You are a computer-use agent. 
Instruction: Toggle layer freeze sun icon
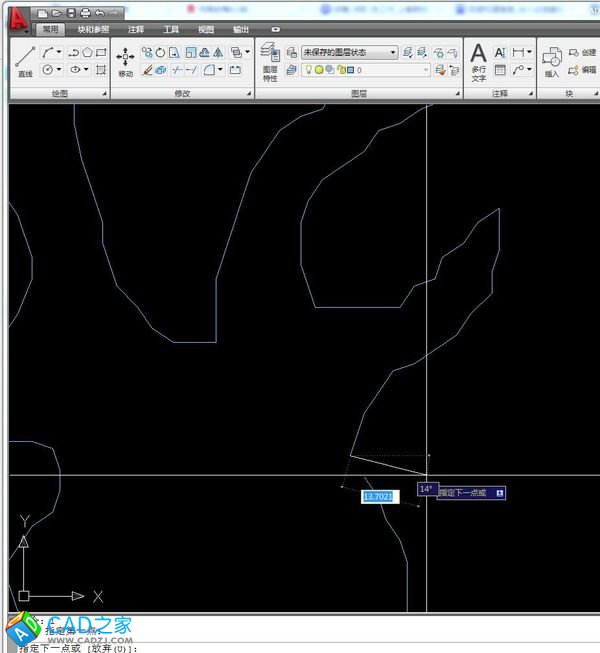(319, 70)
